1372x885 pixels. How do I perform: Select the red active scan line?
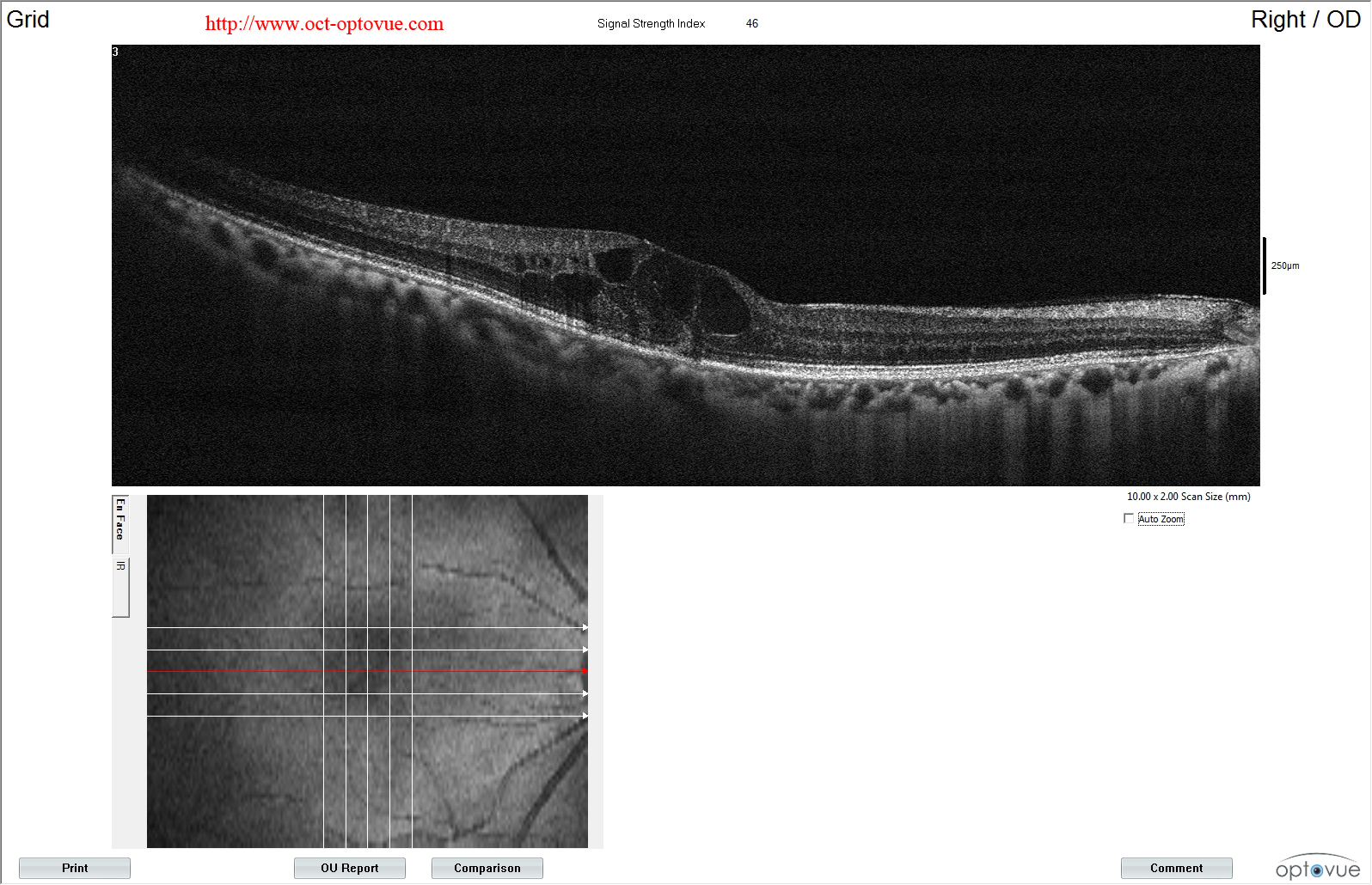coord(367,671)
